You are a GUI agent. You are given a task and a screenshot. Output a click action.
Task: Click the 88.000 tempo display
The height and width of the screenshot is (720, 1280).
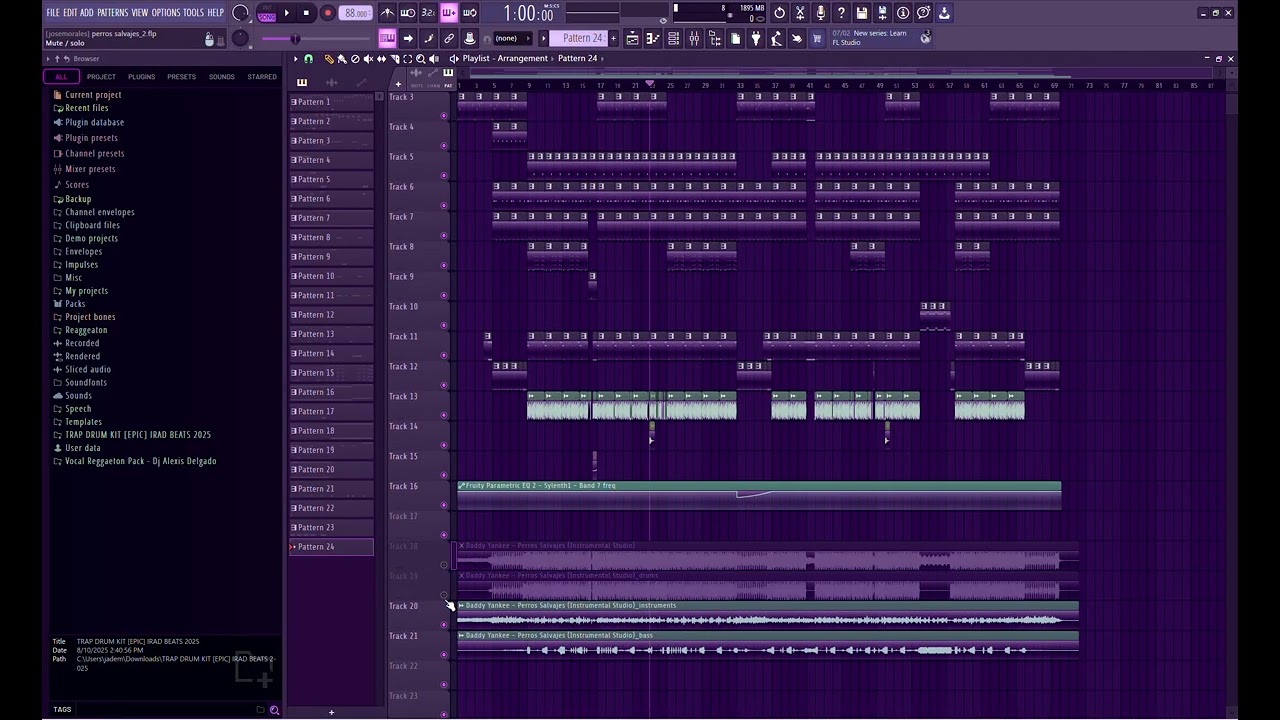point(356,13)
